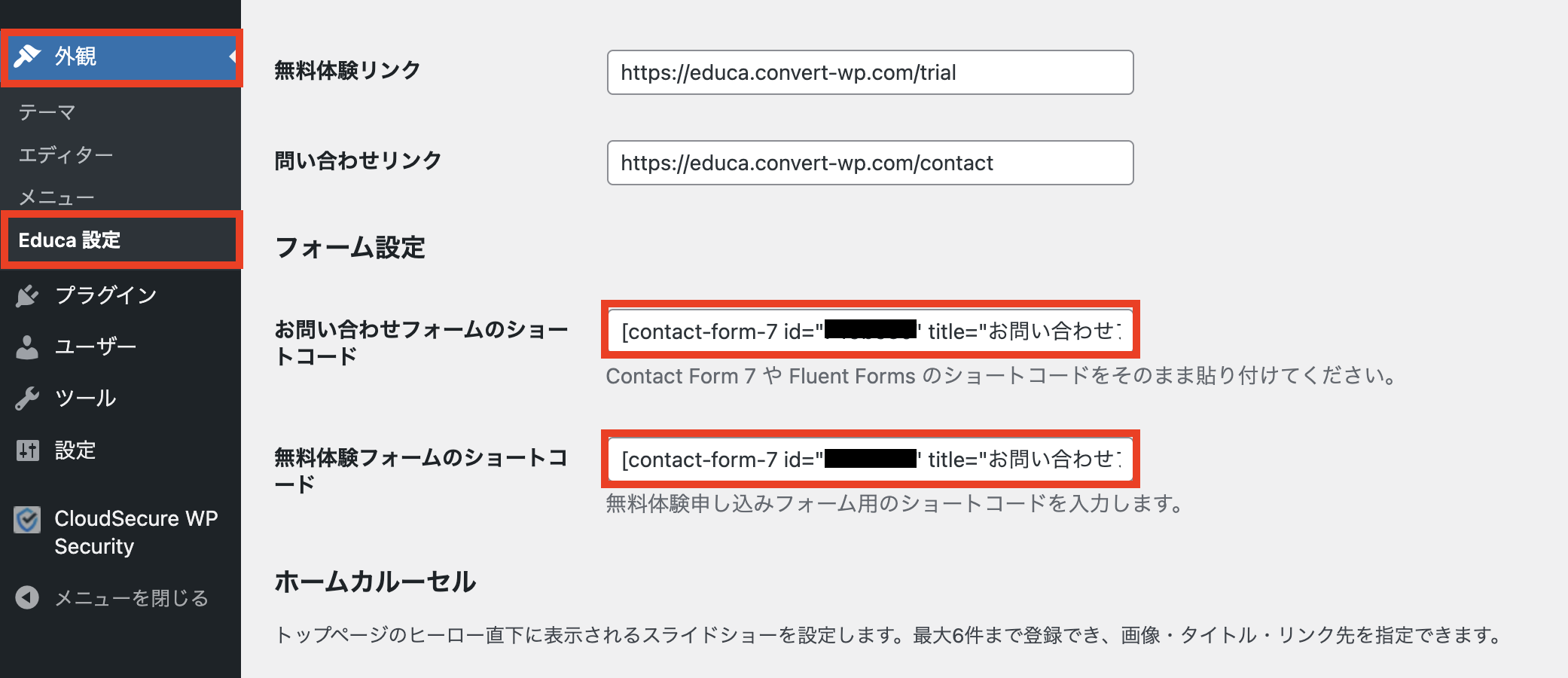
Task: Click the Settings sliders icon
Action: 27,450
